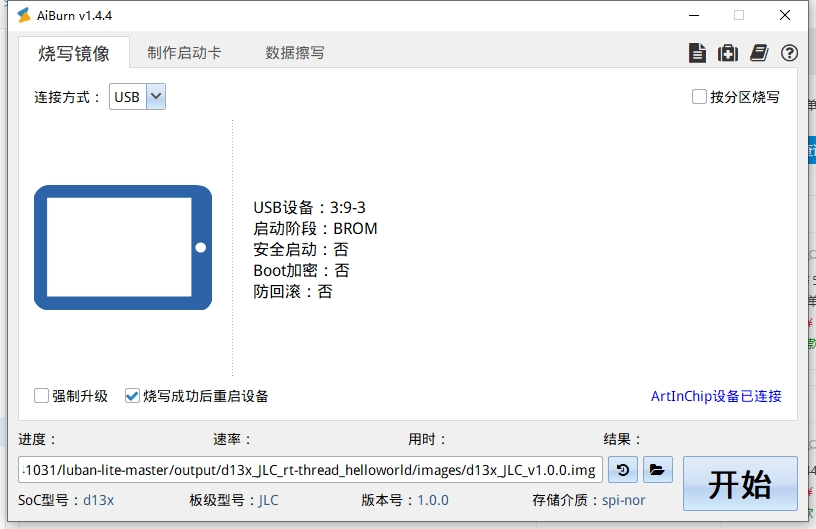The image size is (816, 529).
Task: Open the first-aid kit repair tool icon
Action: pos(728,53)
